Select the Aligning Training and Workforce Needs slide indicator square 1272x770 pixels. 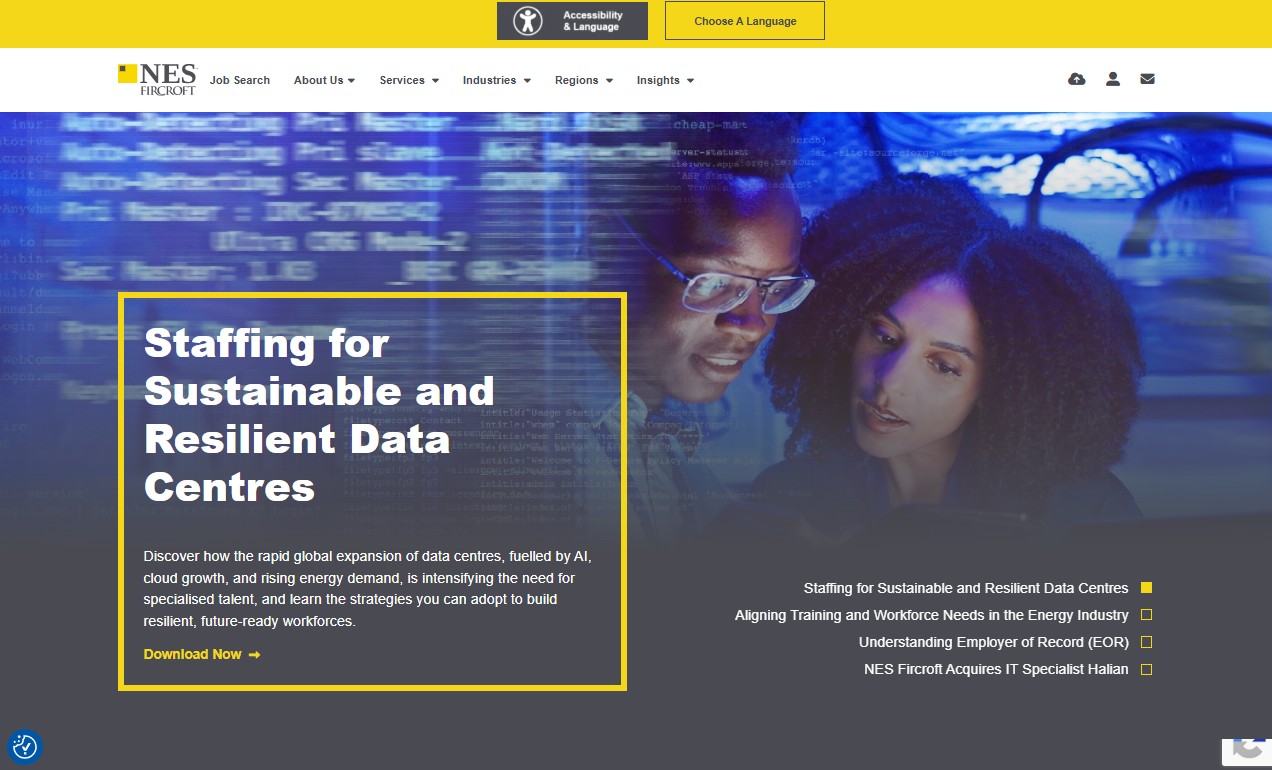click(1147, 615)
